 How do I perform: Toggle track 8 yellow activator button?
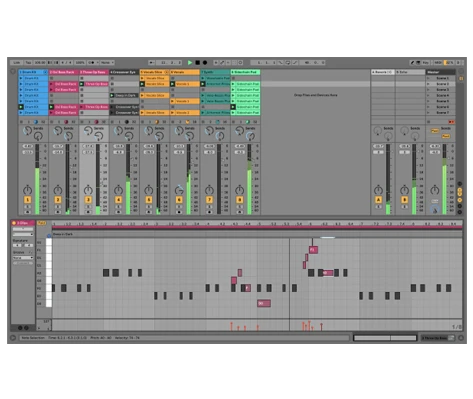(239, 200)
